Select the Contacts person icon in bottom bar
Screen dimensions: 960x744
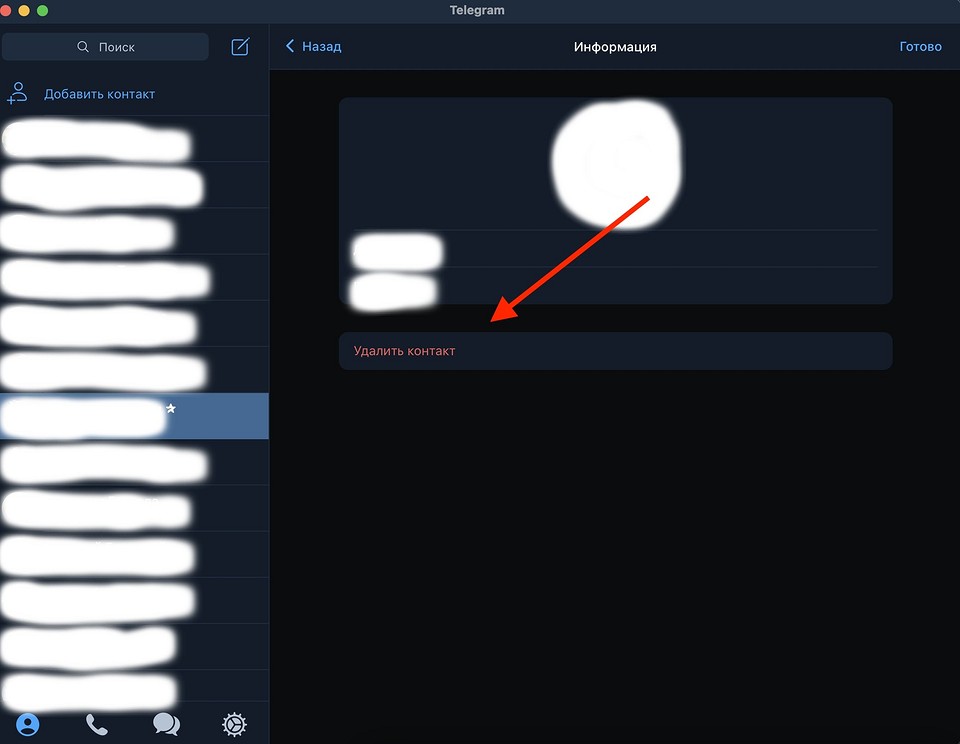pos(28,723)
